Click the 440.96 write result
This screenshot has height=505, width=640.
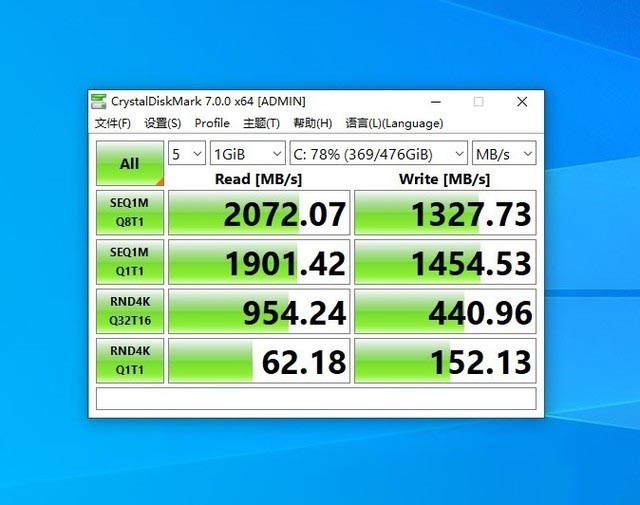(445, 311)
